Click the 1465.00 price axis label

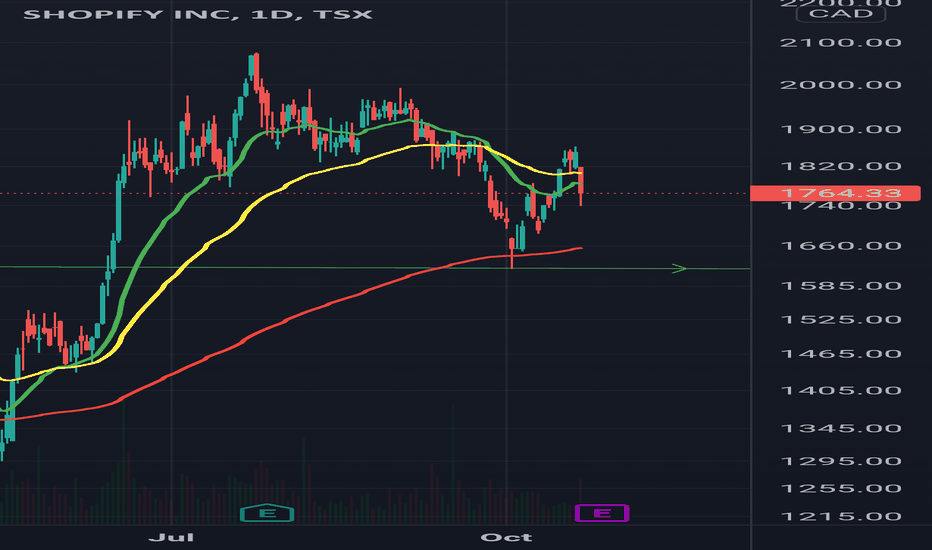pyautogui.click(x=840, y=354)
